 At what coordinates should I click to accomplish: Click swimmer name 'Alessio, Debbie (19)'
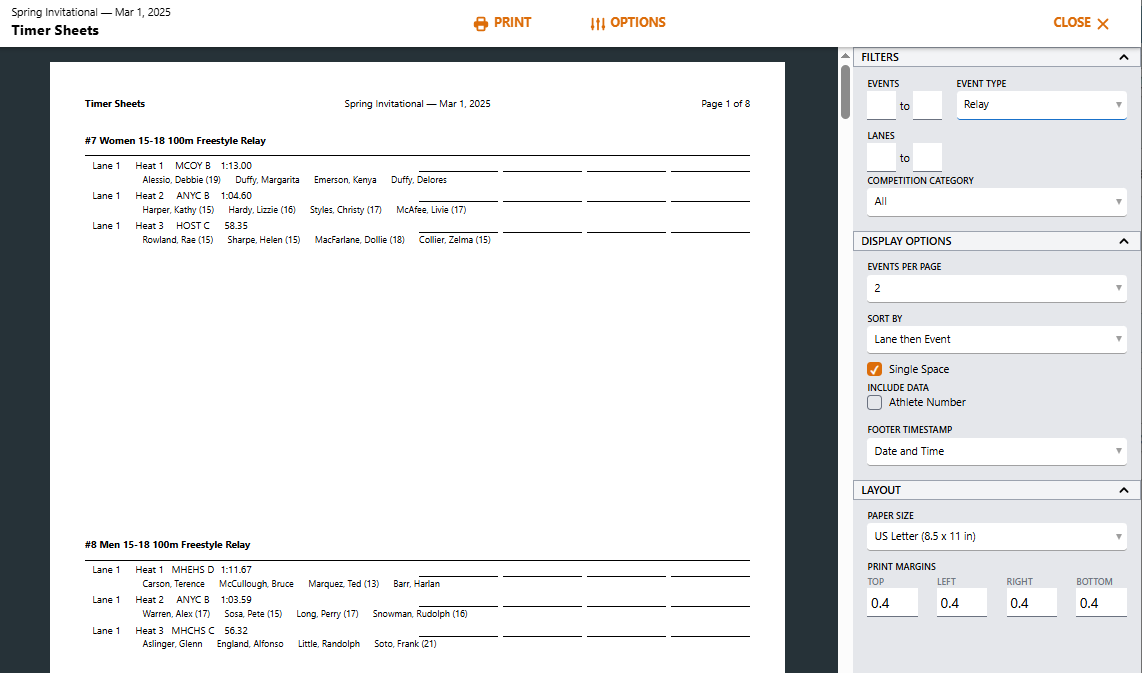pyautogui.click(x=181, y=180)
